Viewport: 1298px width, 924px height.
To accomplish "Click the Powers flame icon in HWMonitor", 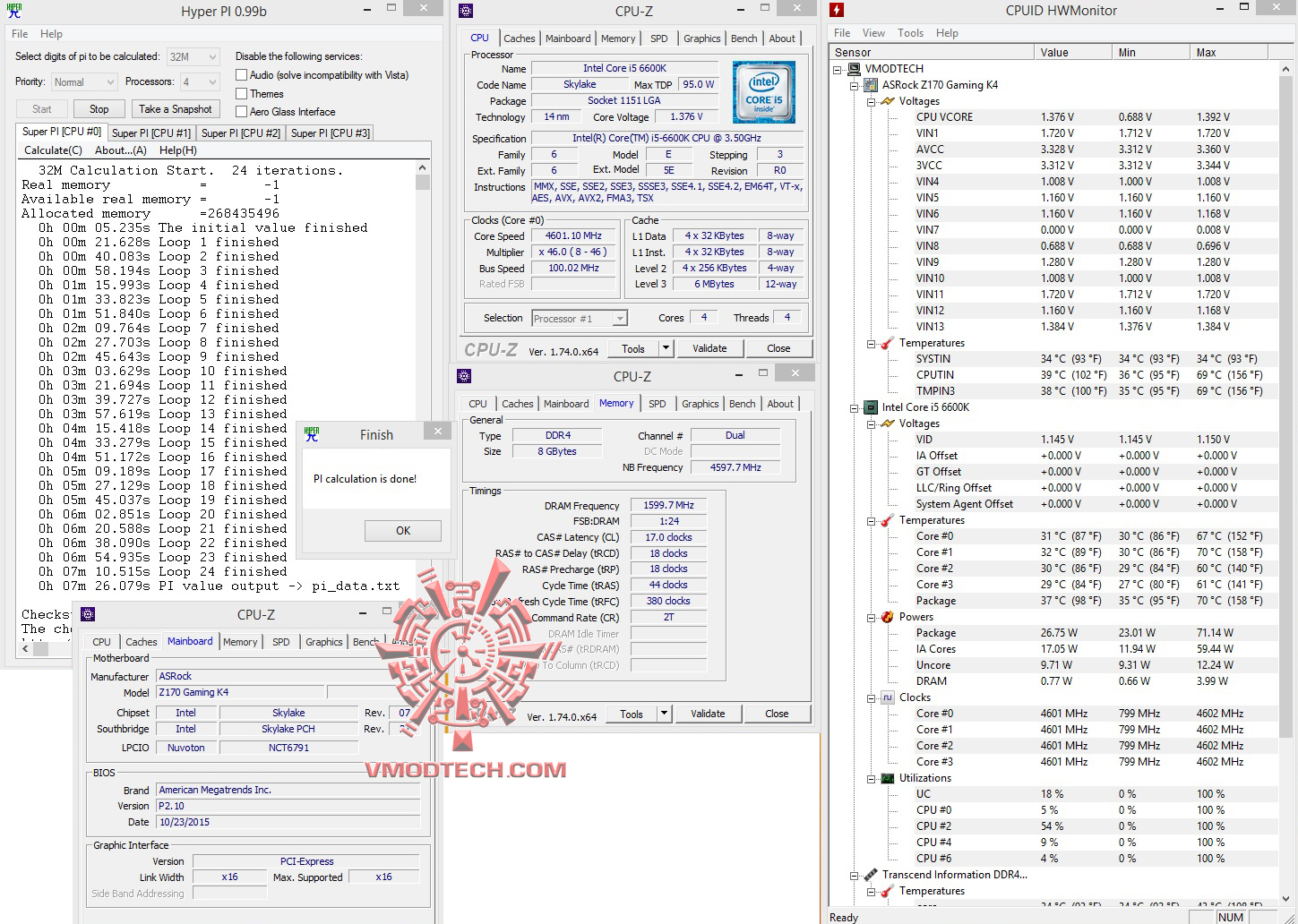I will 888,617.
